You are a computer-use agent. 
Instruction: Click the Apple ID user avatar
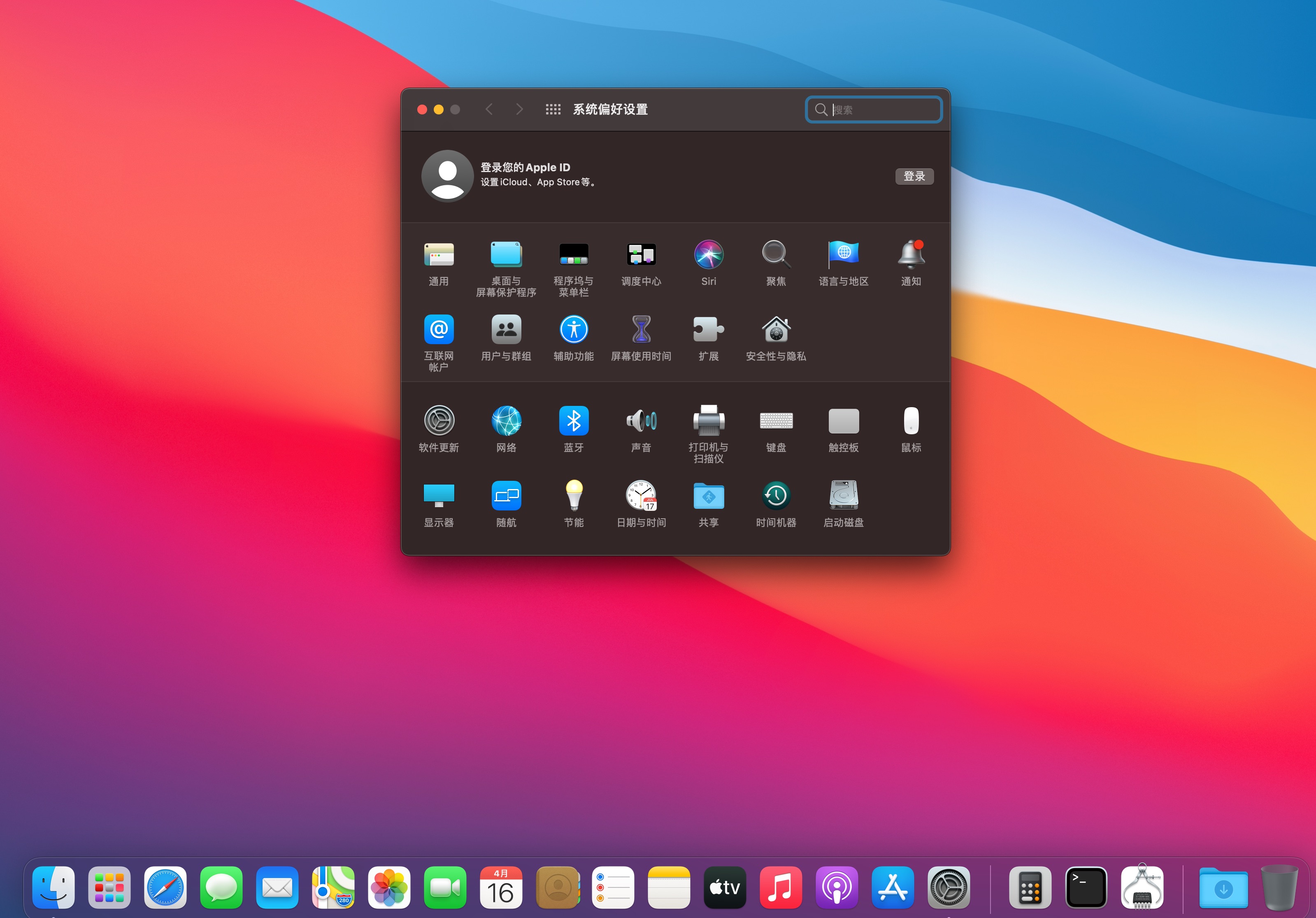point(447,176)
